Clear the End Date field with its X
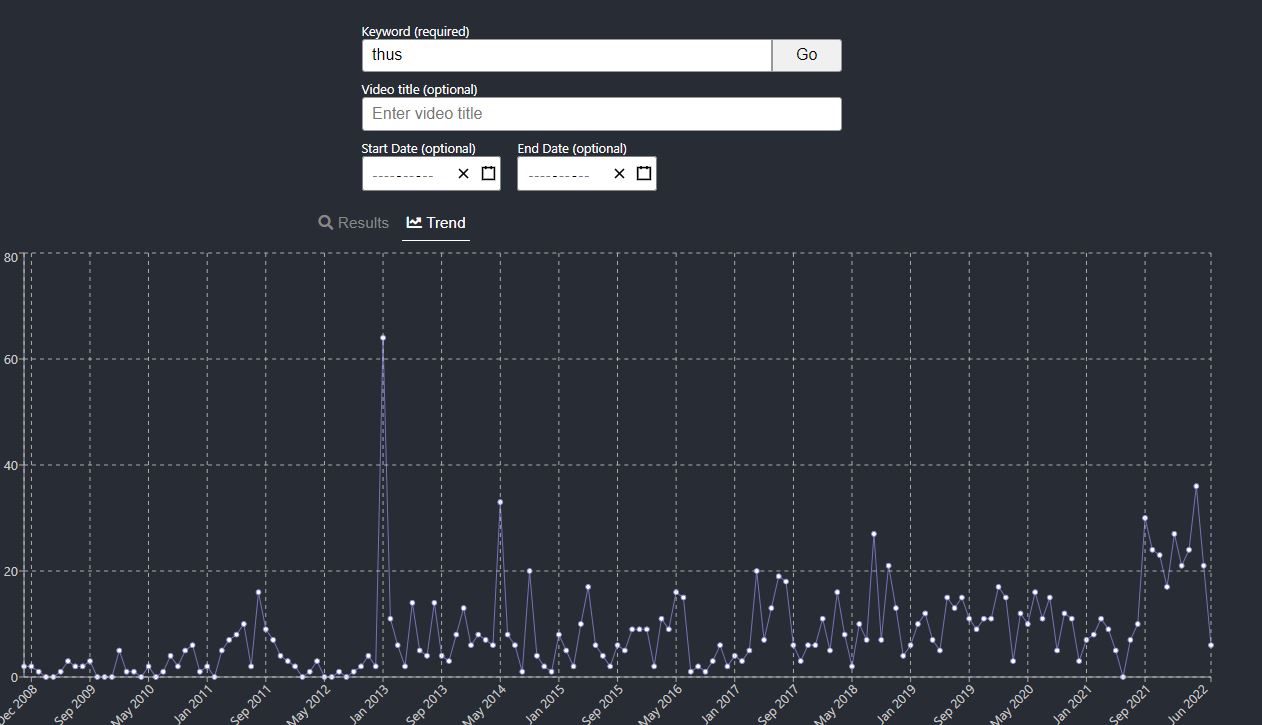The width and height of the screenshot is (1262, 725). point(619,174)
